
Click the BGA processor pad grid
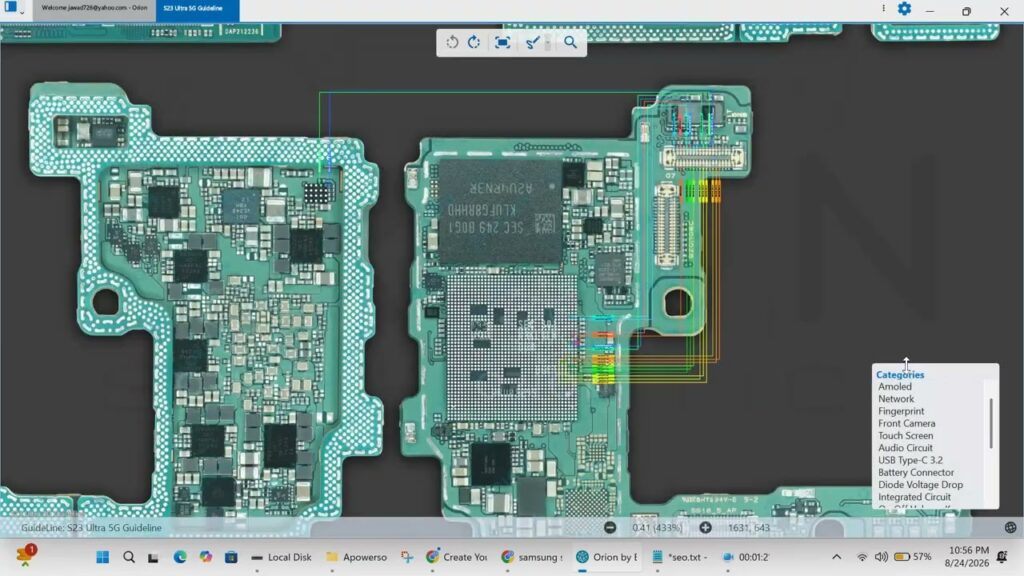pos(511,347)
